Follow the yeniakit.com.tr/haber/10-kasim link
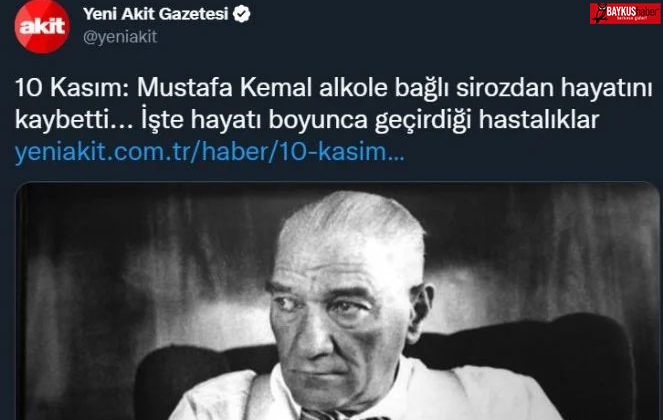This screenshot has width=663, height=420. click(210, 152)
